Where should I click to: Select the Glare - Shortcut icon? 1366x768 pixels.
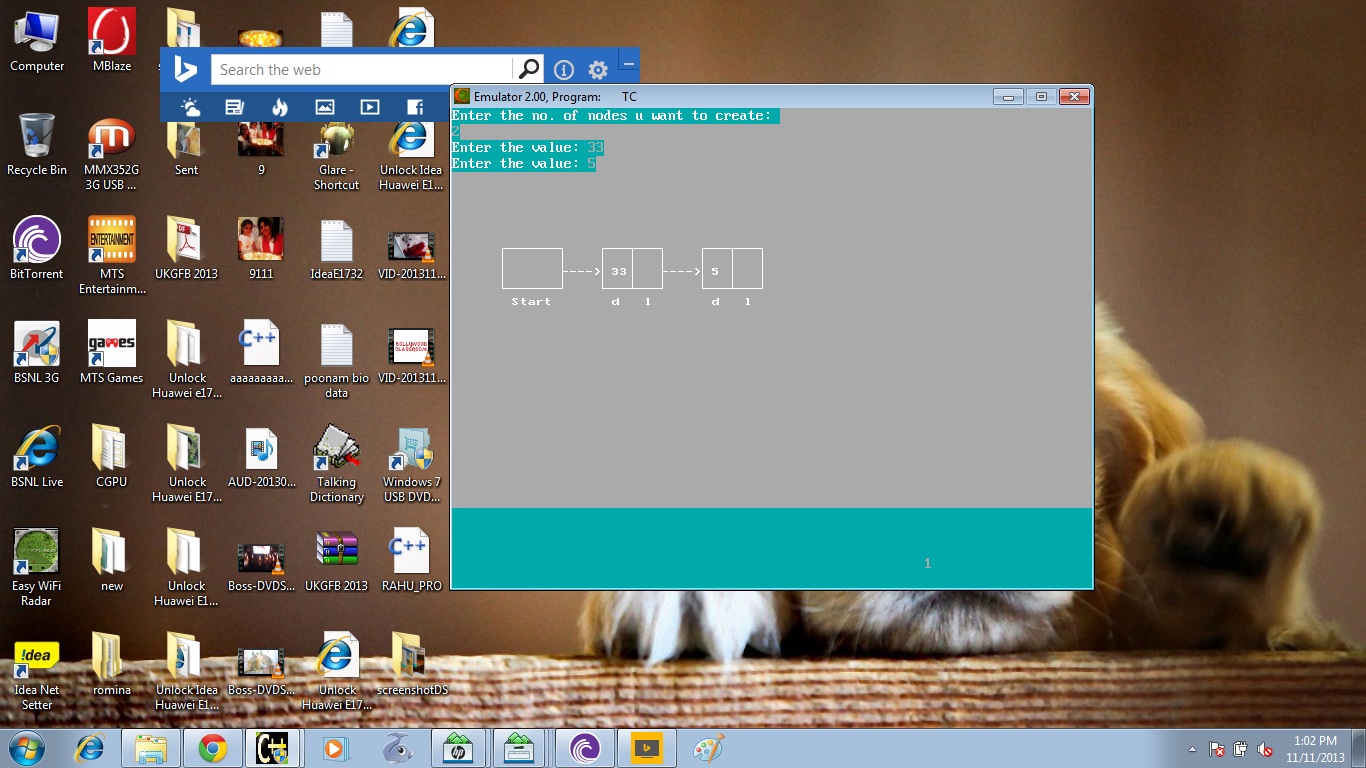336,155
